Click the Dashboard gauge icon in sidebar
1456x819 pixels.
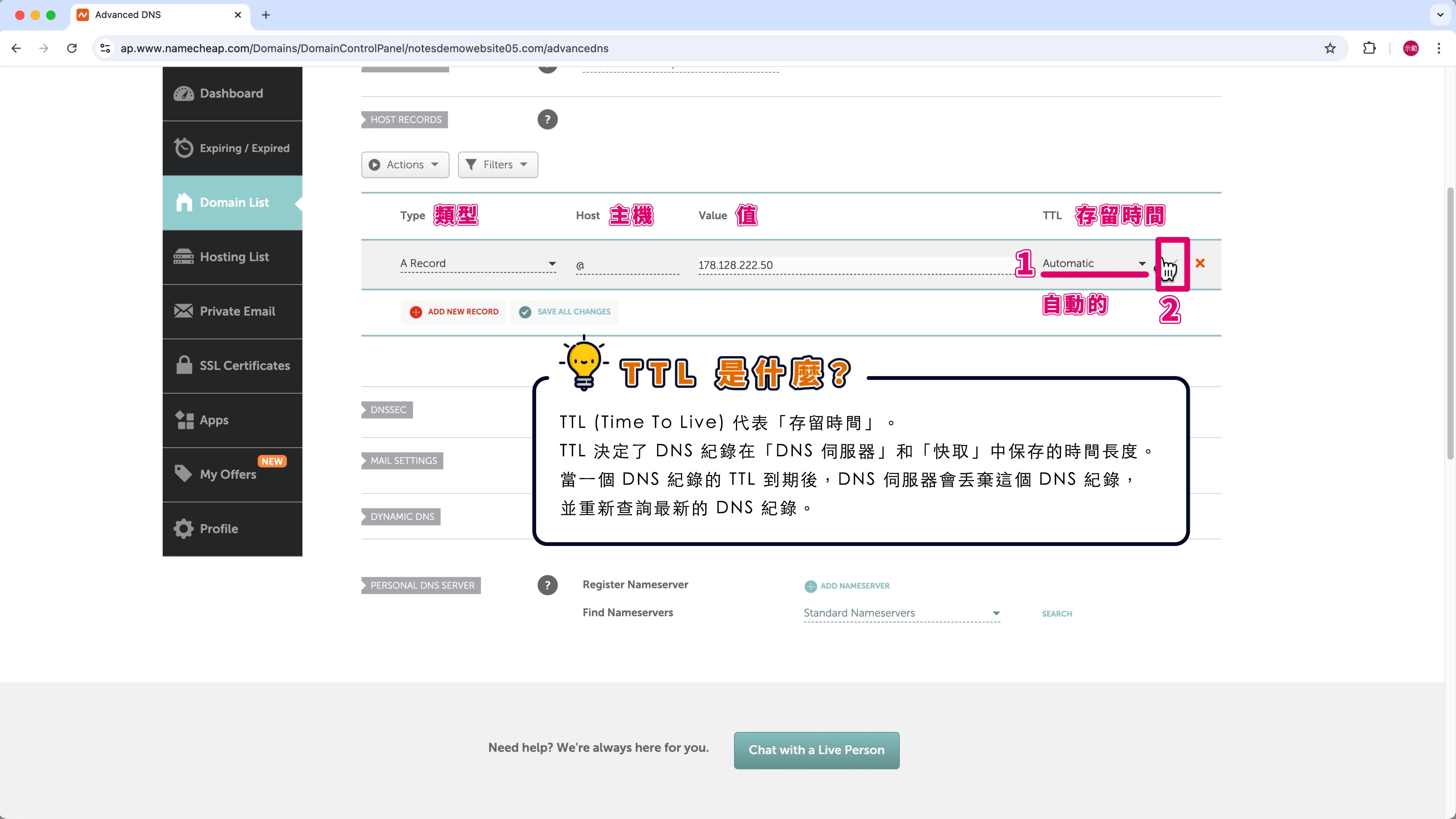point(183,94)
